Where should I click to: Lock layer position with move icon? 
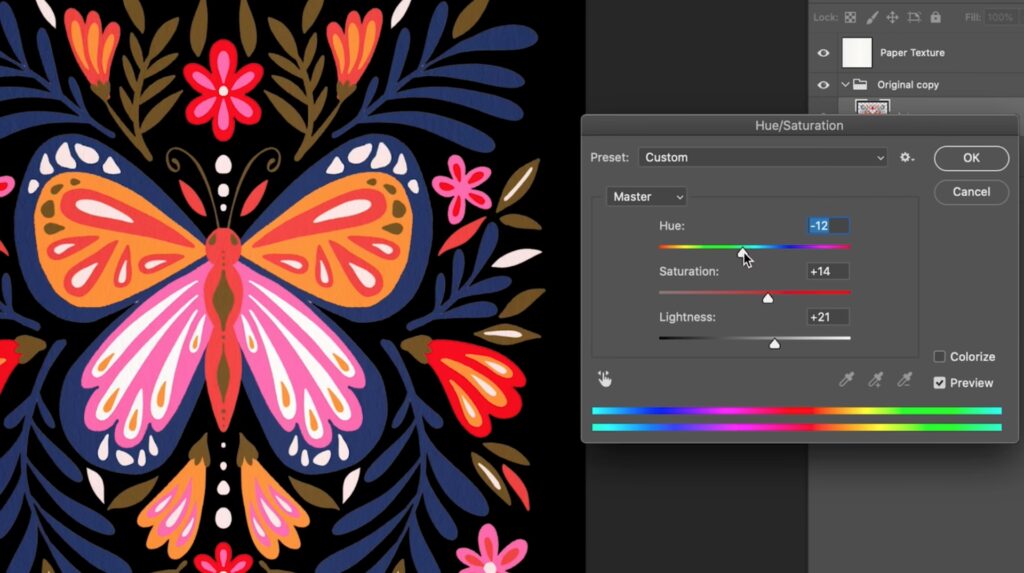pyautogui.click(x=892, y=17)
